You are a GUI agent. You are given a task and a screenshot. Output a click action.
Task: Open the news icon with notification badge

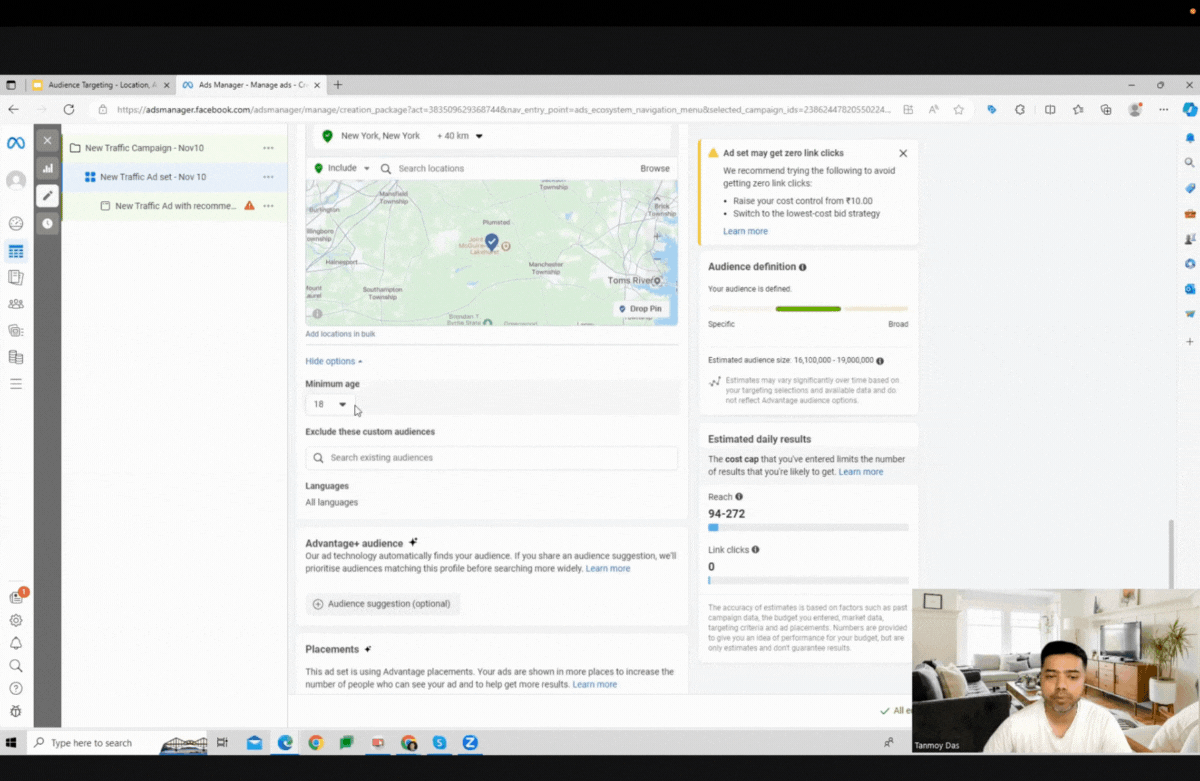(16, 597)
